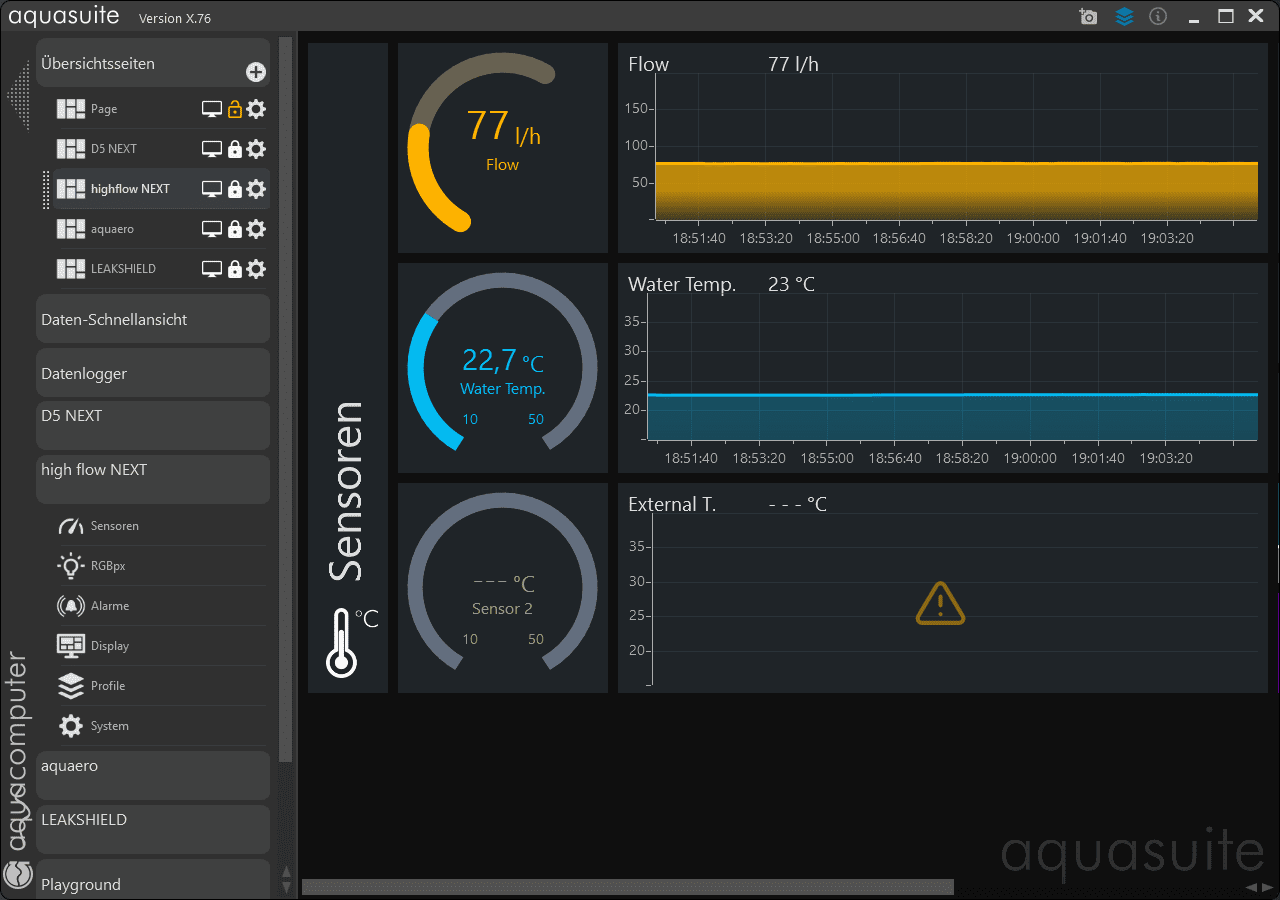Add a new overview page with plus icon

click(256, 72)
